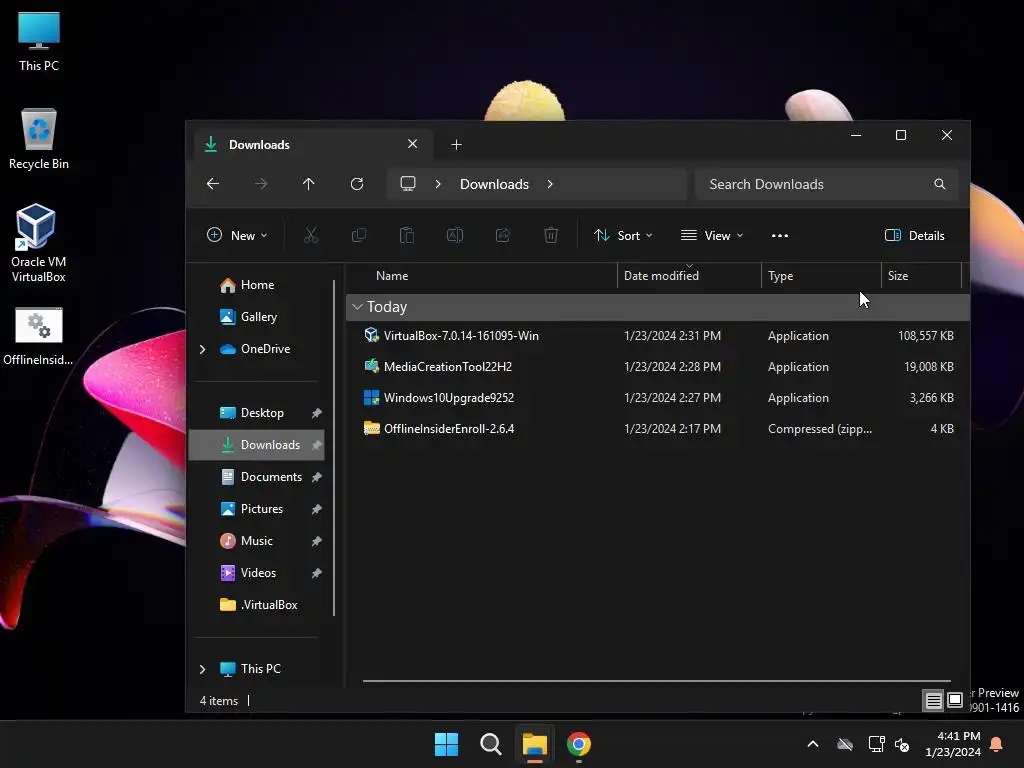
Task: Open the See more ellipsis menu
Action: [780, 236]
